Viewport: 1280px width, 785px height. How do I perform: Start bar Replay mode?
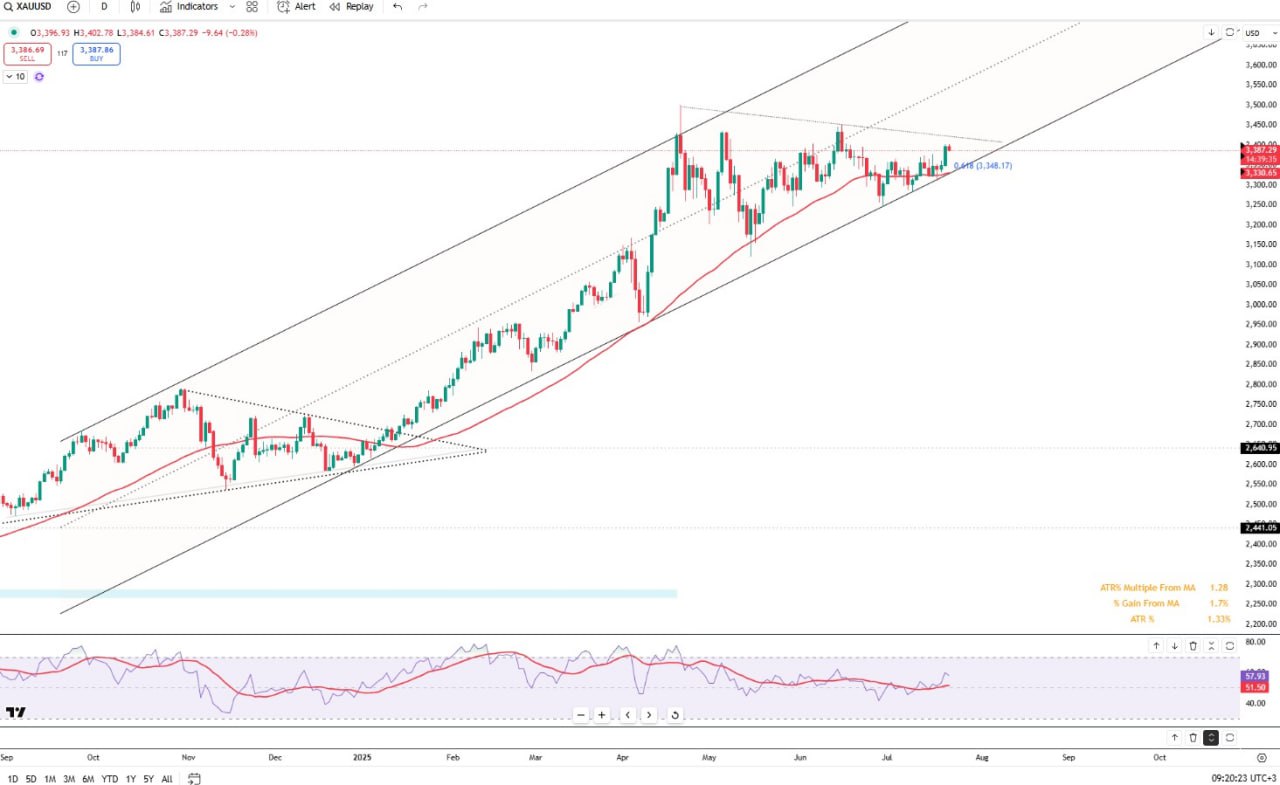(x=351, y=6)
